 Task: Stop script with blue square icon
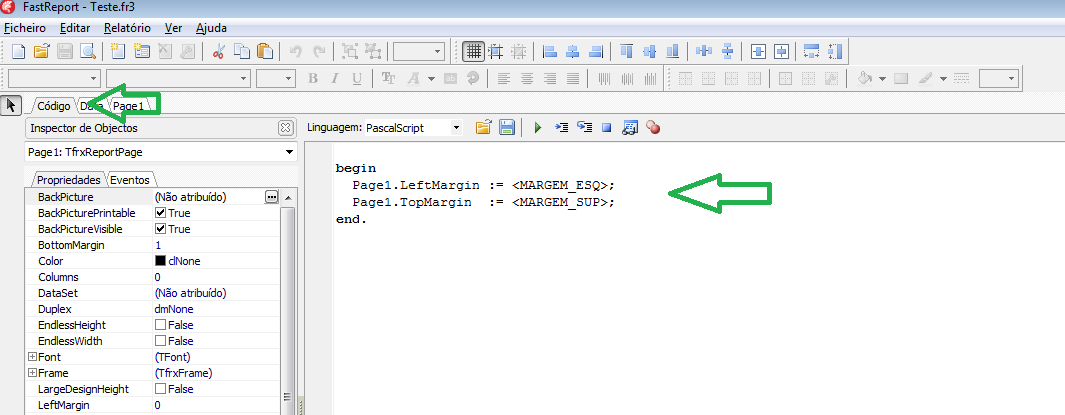coord(607,127)
